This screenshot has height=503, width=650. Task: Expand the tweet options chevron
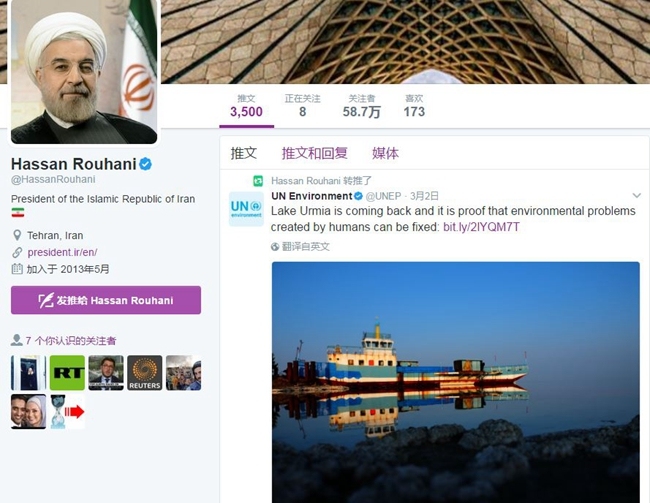point(636,195)
